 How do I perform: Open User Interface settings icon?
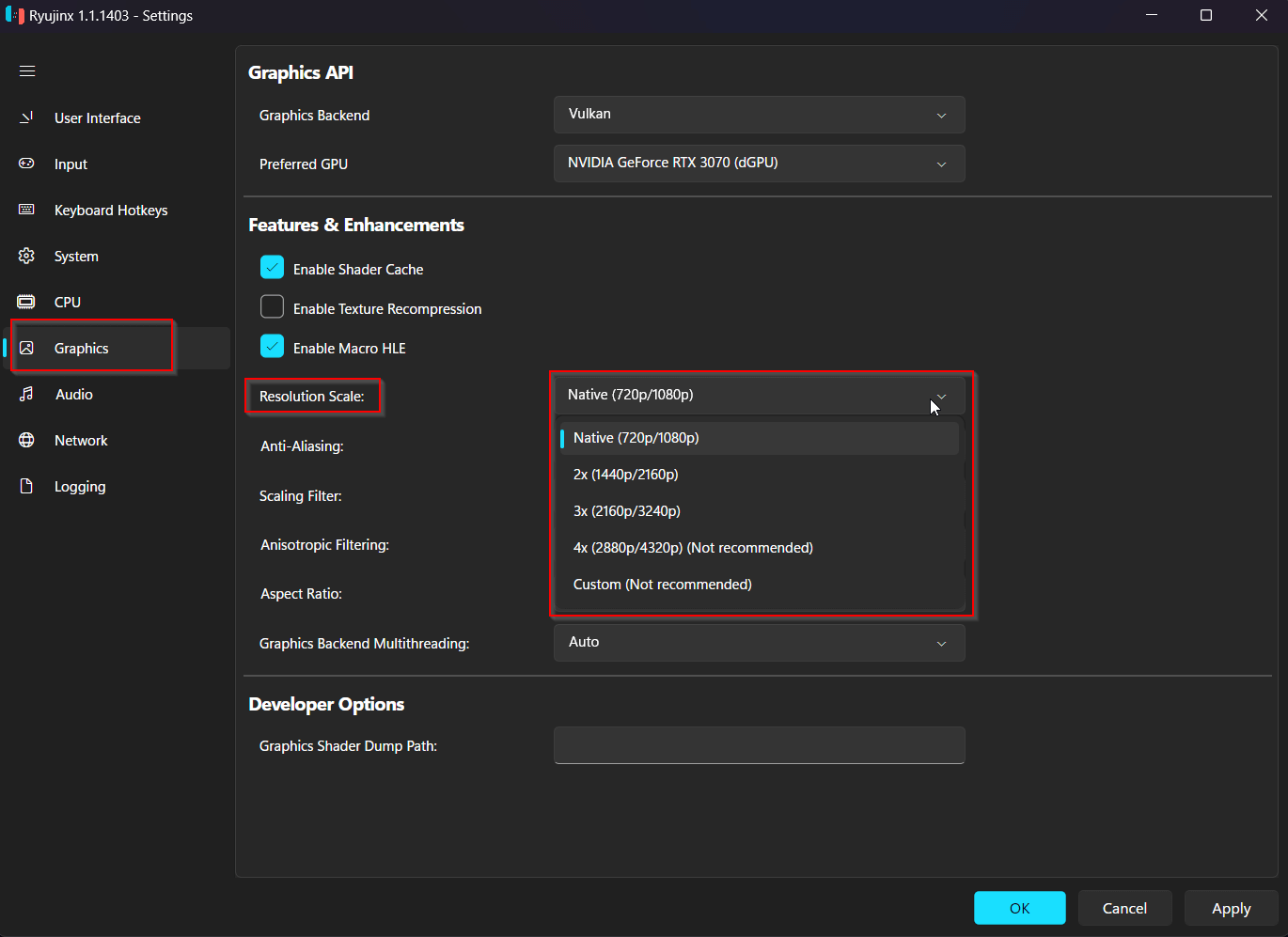(27, 117)
